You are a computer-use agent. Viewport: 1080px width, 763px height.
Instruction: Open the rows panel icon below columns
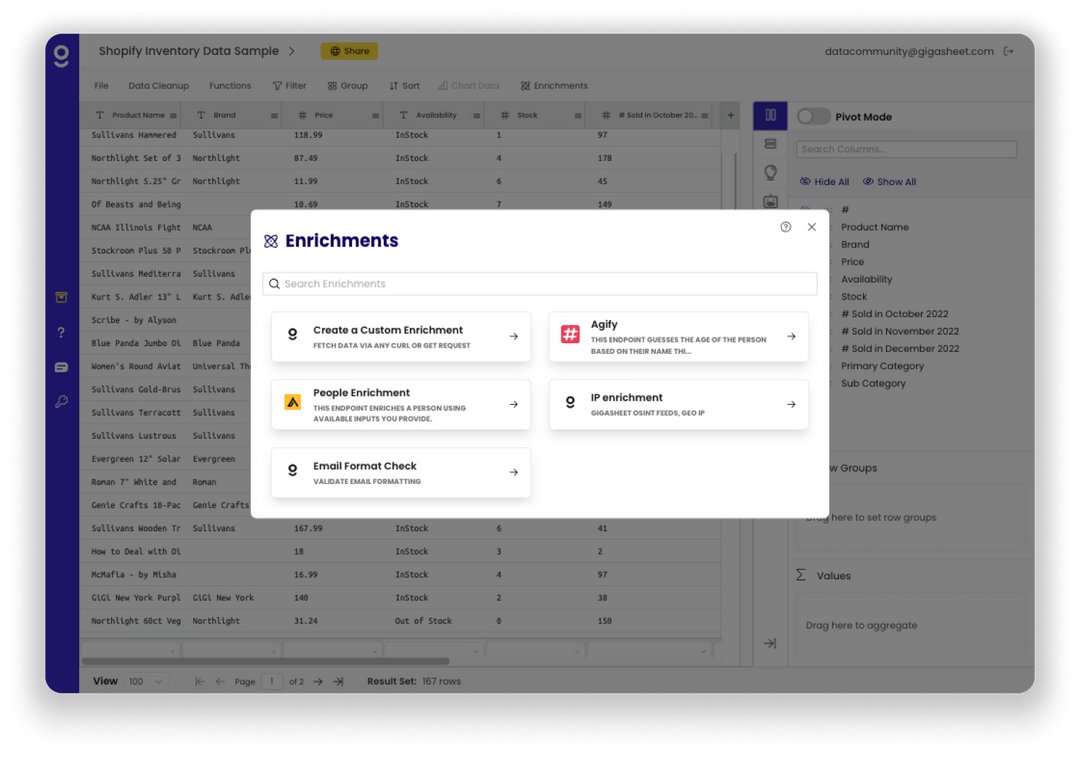click(x=770, y=144)
